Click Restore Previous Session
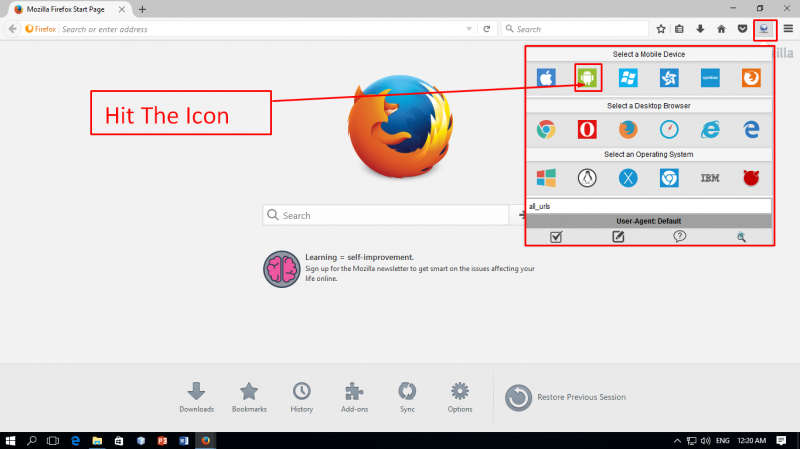 [x=565, y=397]
